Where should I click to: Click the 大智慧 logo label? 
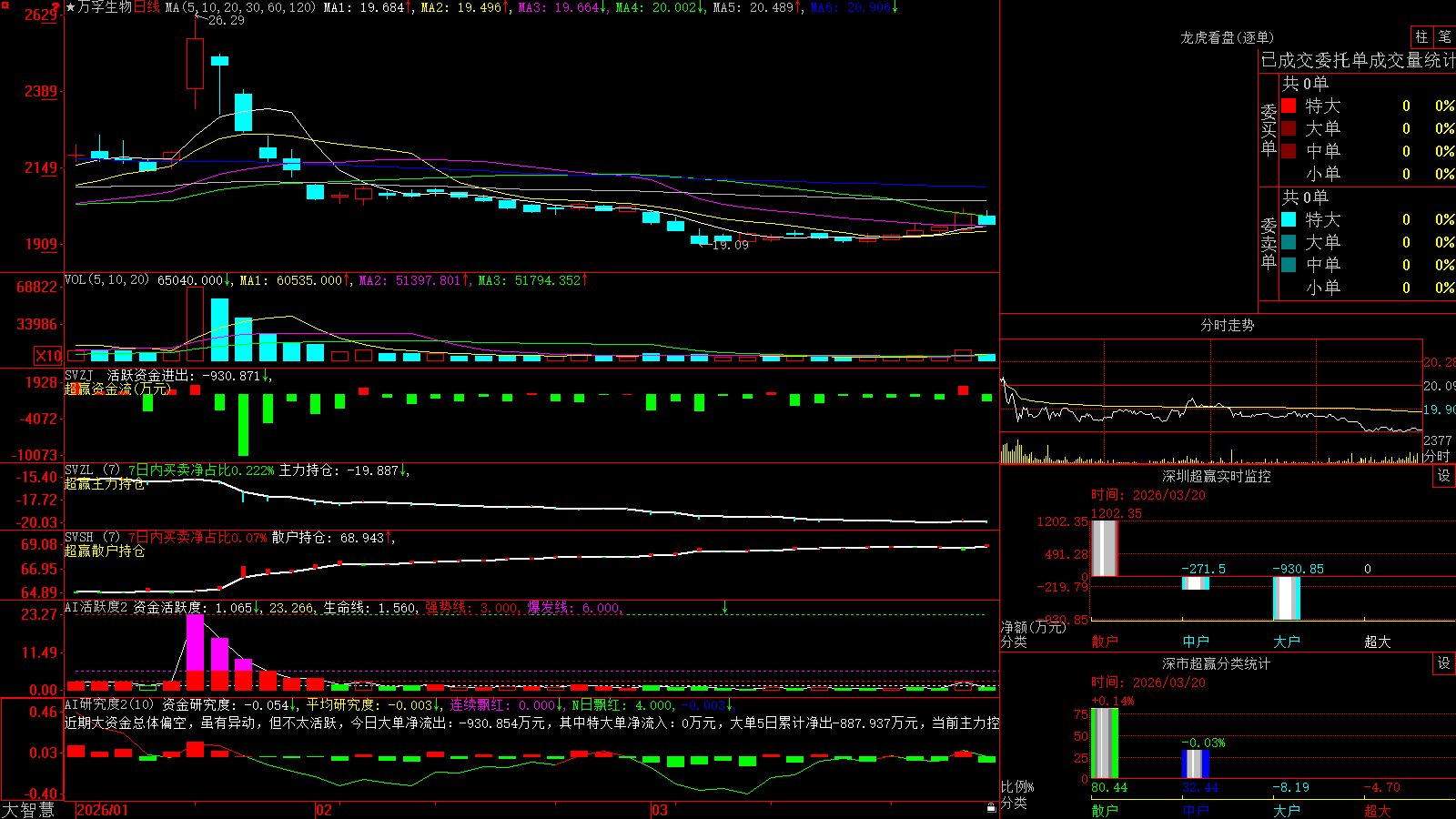pos(28,809)
